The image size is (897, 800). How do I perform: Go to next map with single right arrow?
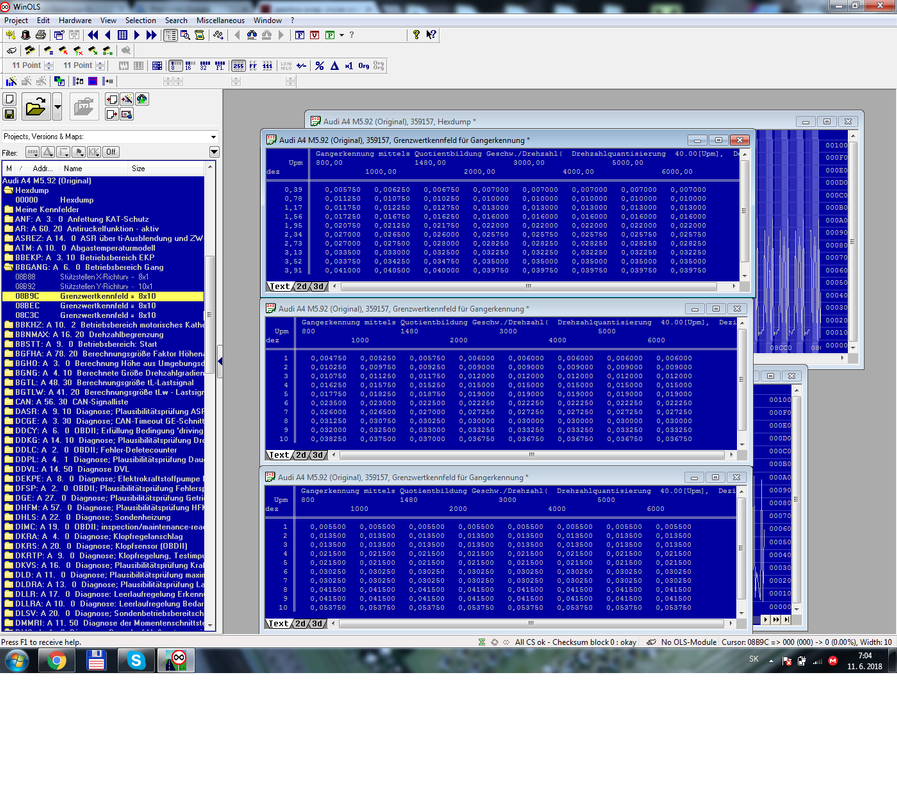[137, 35]
